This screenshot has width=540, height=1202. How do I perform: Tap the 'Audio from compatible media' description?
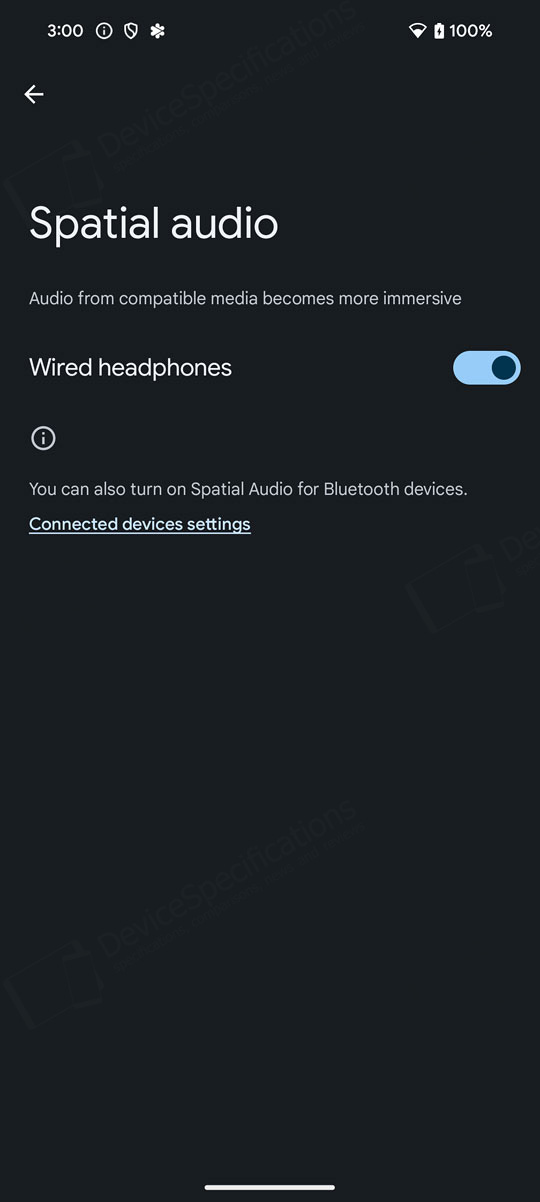(x=245, y=298)
